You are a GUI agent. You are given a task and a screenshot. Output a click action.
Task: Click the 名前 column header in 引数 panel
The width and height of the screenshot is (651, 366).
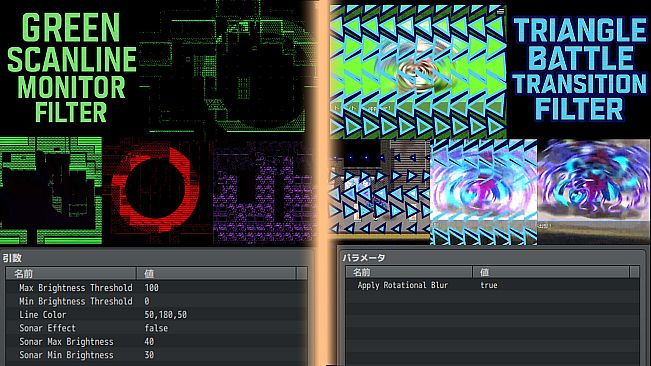pyautogui.click(x=71, y=273)
